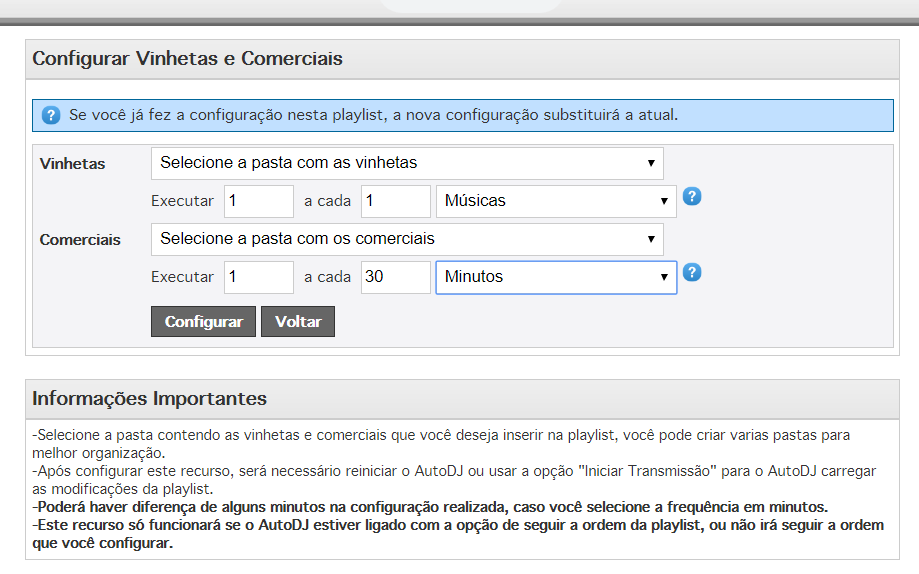
Task: Expand the Minutos unit dropdown
Action: pyautogui.click(x=556, y=277)
